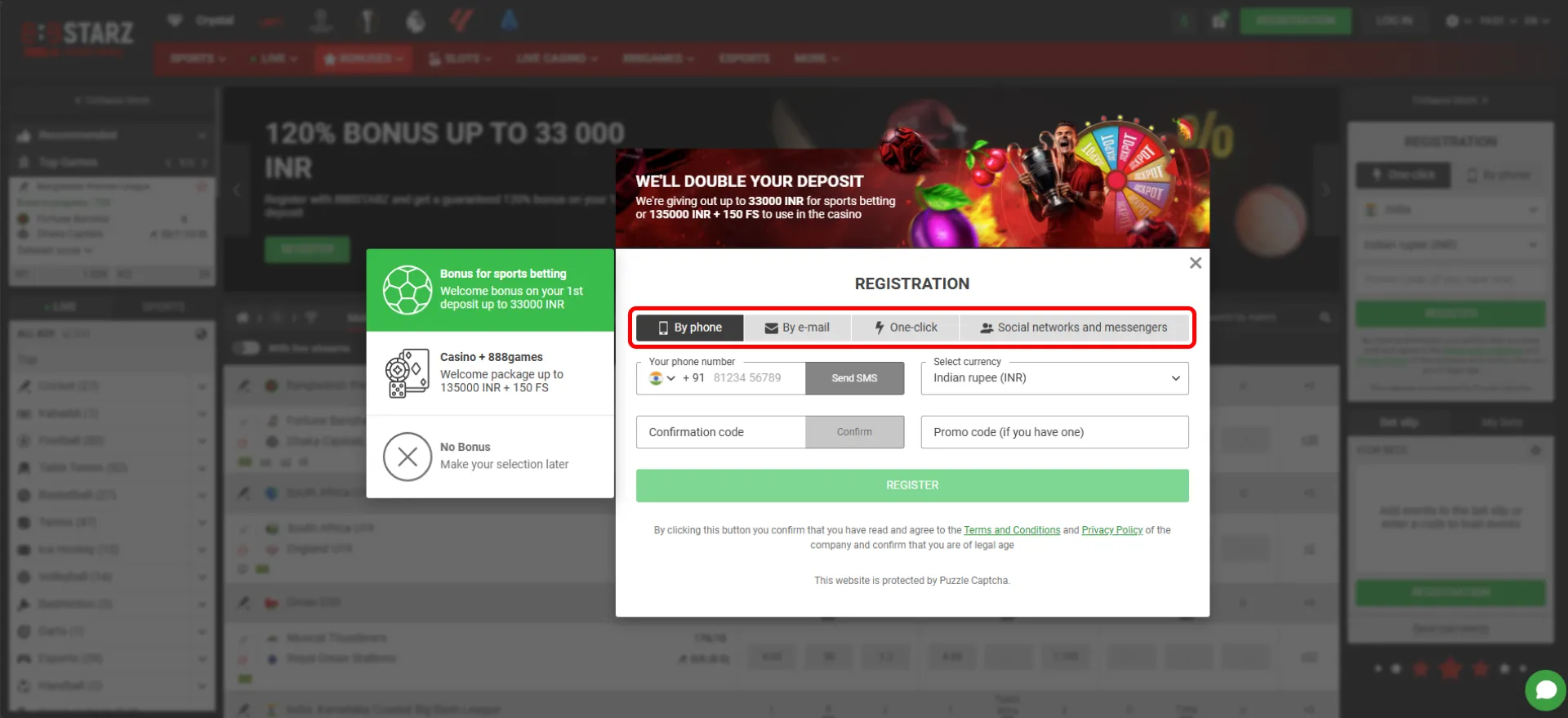Open the BONUSES menu
The width and height of the screenshot is (1568, 718).
pyautogui.click(x=363, y=59)
